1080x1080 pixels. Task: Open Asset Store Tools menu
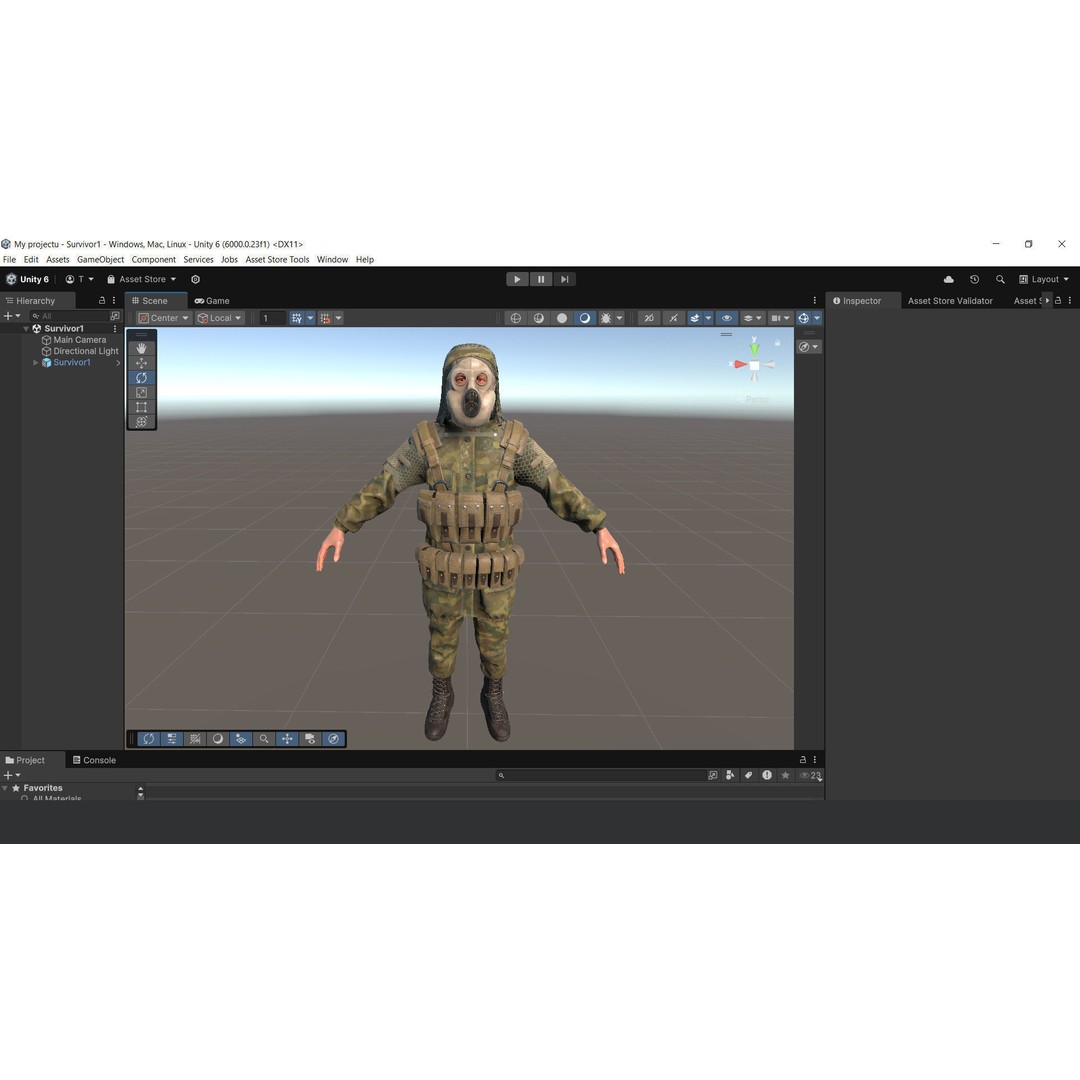[x=278, y=260]
